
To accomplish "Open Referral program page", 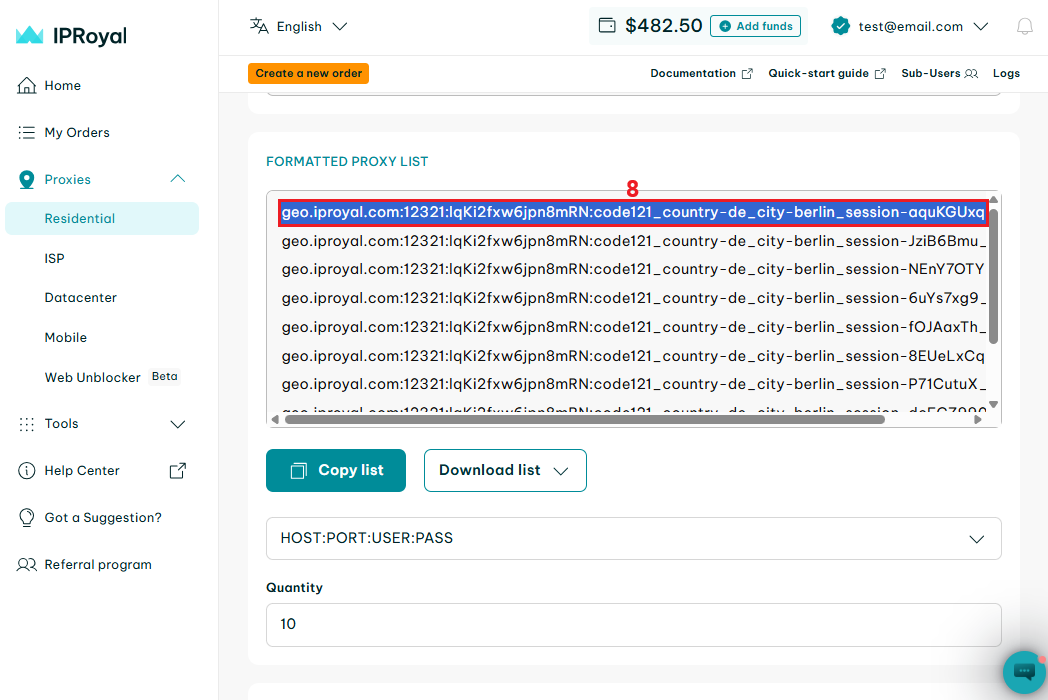I will (98, 565).
